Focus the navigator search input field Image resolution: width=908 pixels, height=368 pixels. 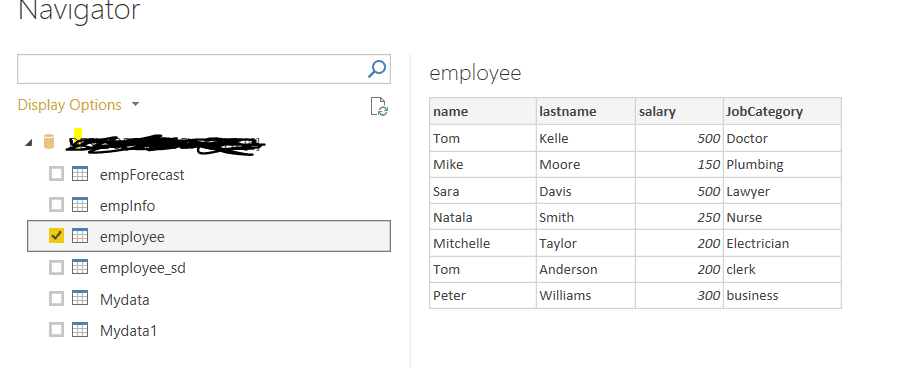pyautogui.click(x=191, y=69)
